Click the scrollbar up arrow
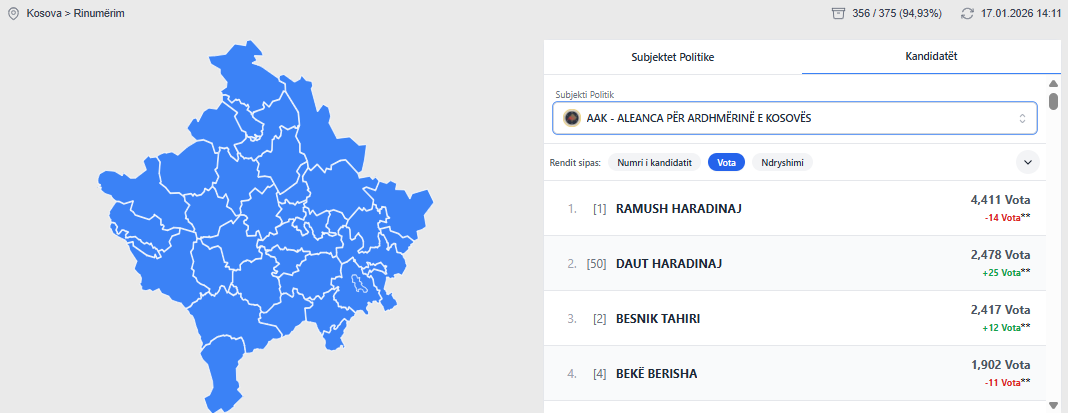The width and height of the screenshot is (1068, 413). click(1053, 84)
